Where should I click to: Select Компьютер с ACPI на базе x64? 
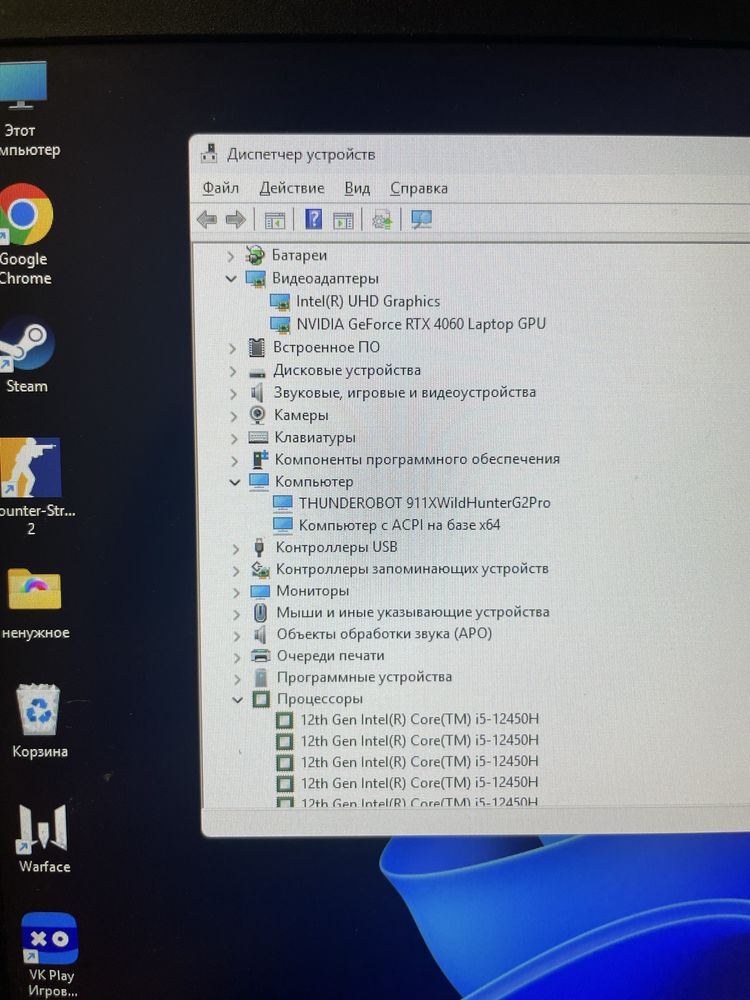point(399,525)
